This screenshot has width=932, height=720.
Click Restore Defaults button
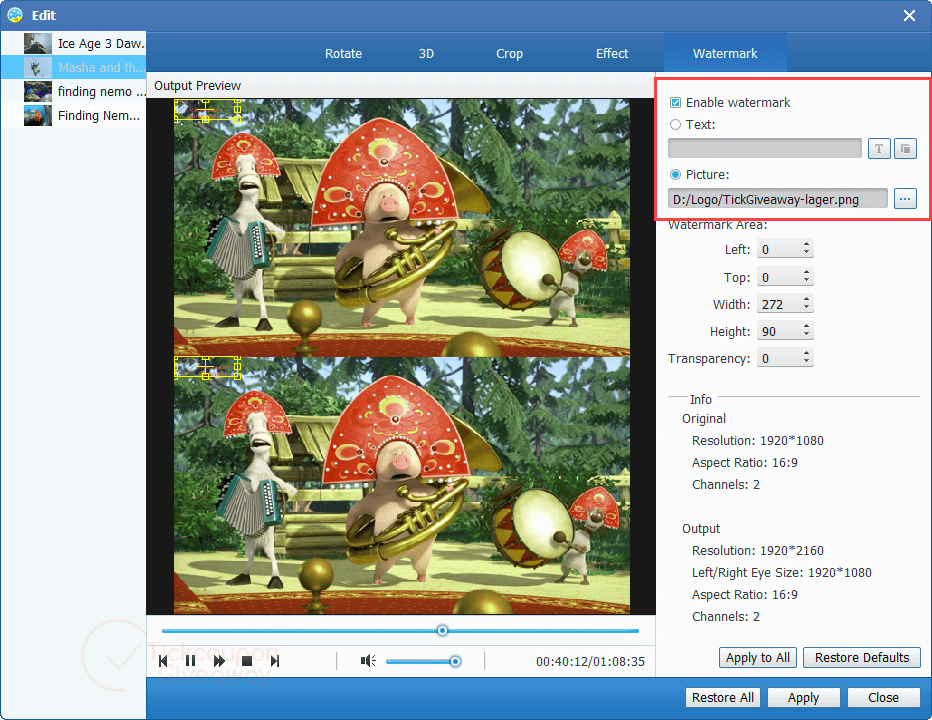click(862, 658)
